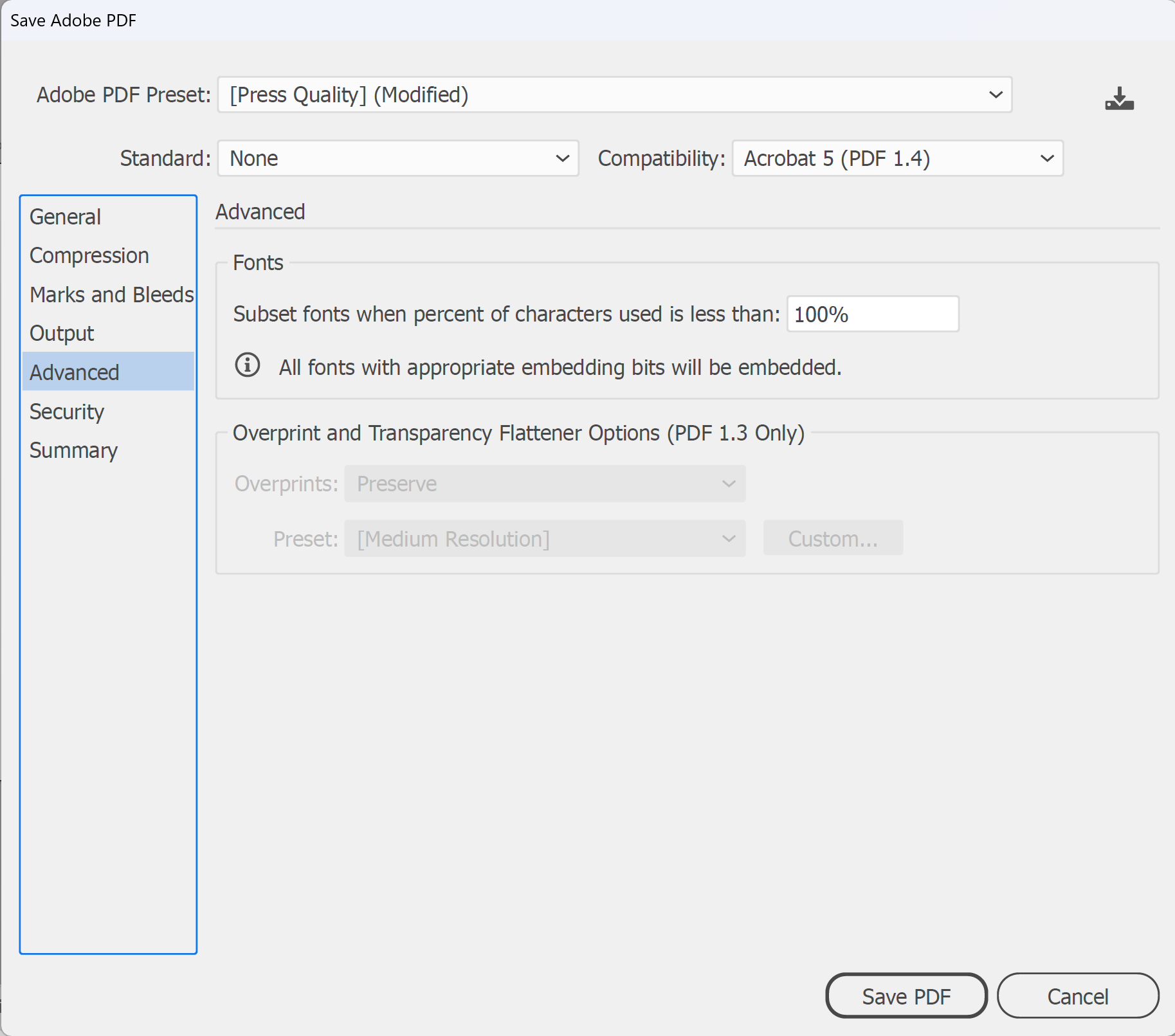Click the Save PDF button
This screenshot has height=1036, width=1175.
click(x=906, y=996)
